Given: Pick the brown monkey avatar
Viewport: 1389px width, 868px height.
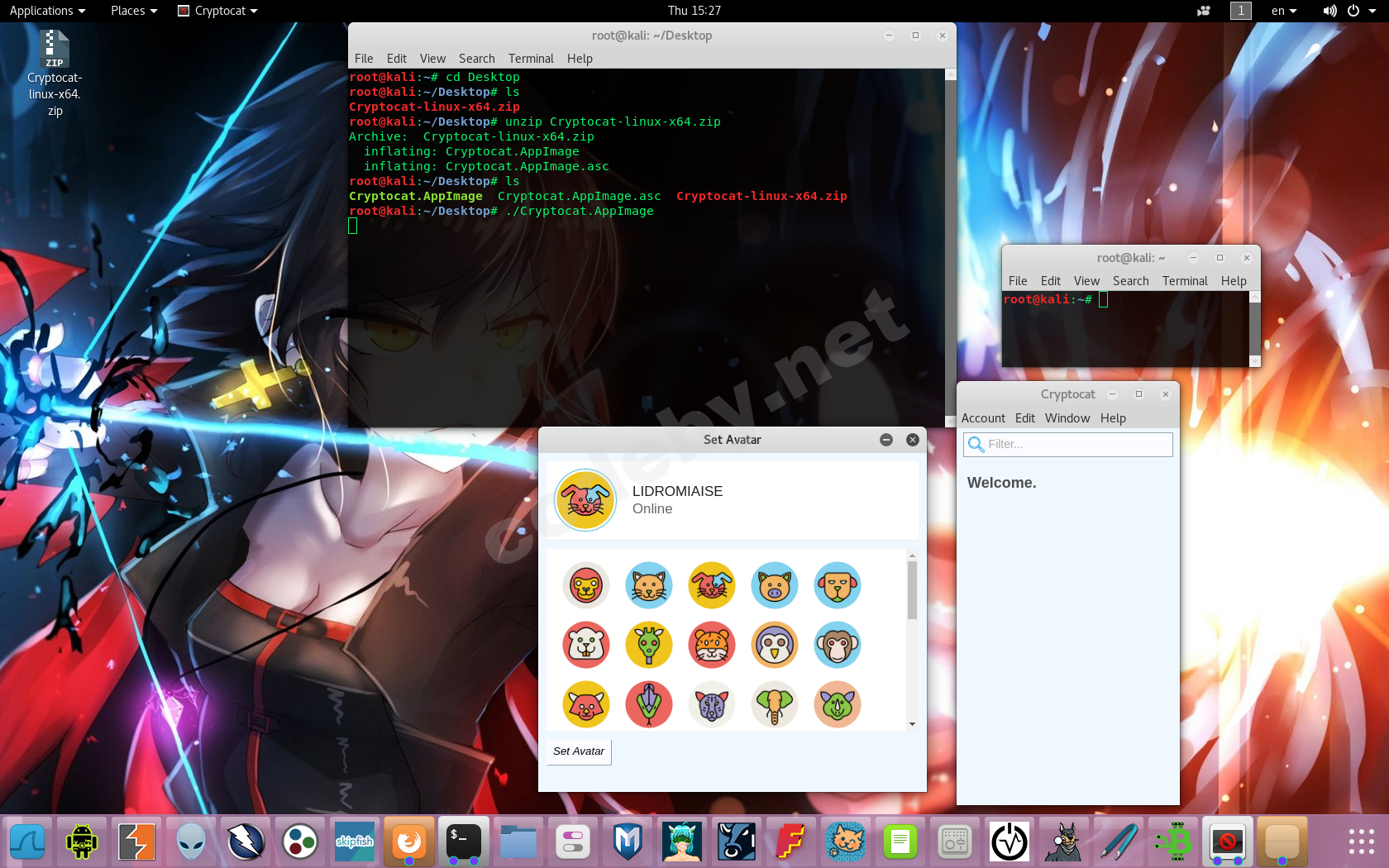Looking at the screenshot, I should pos(838,645).
